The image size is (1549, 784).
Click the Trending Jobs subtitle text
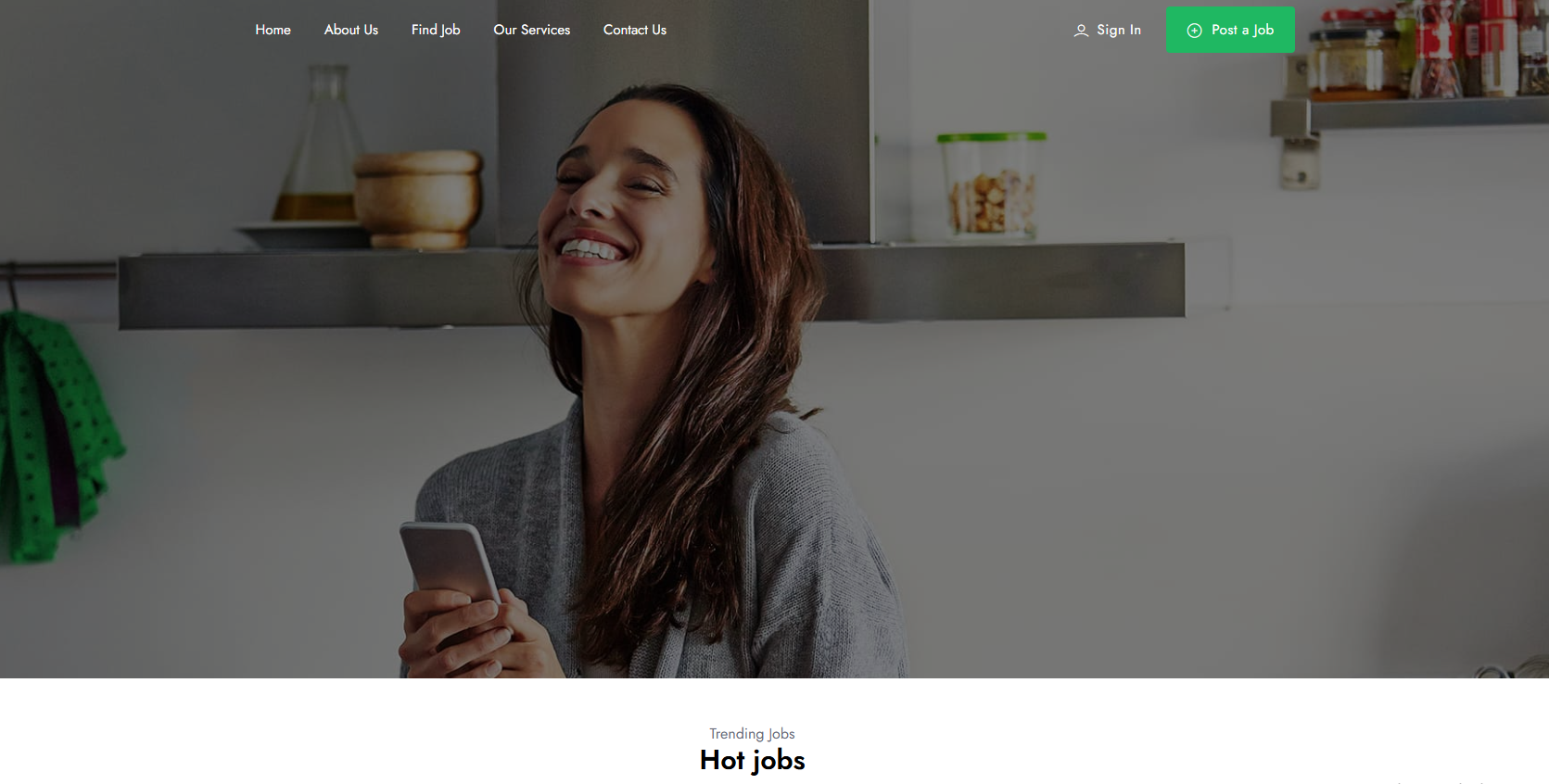coord(752,734)
